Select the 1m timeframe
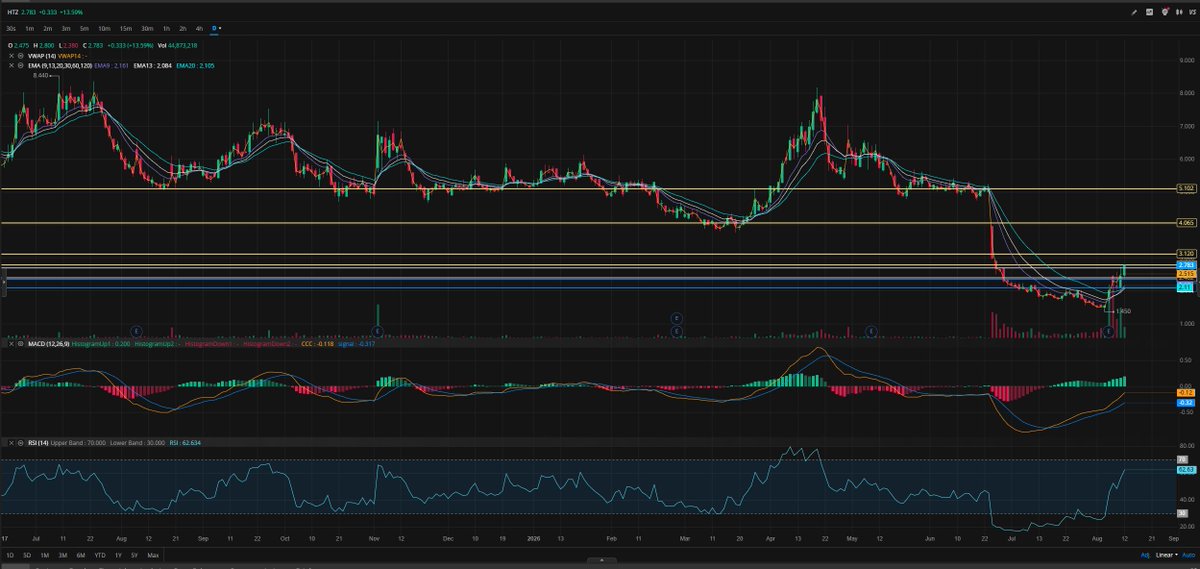Viewport: 1200px width, 569px height. (30, 29)
